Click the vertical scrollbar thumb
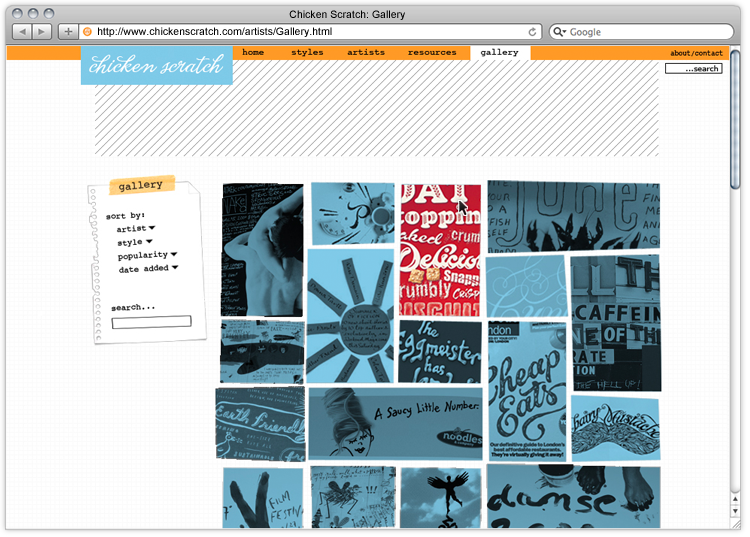 [x=735, y=118]
